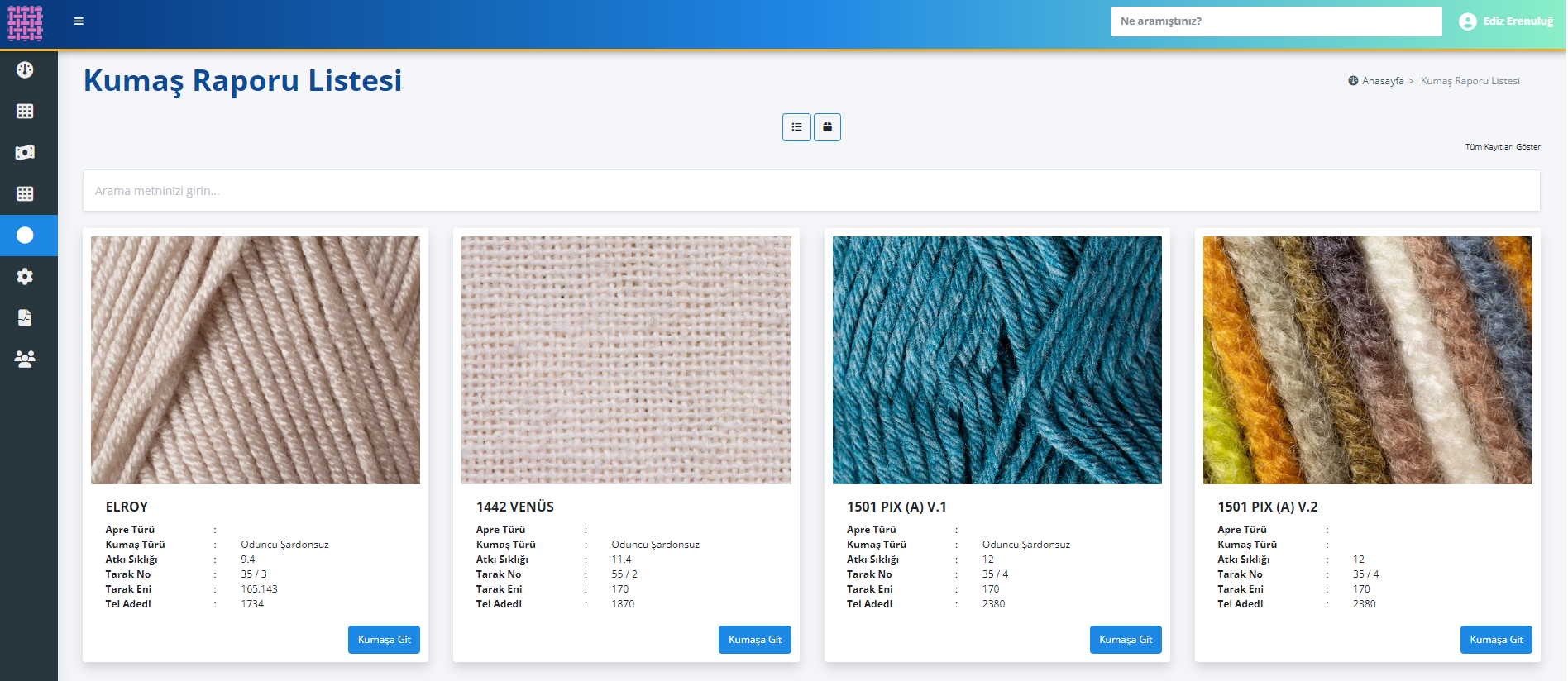Click the grid icon directly below the dashboard icon
This screenshot has height=681, width=1568.
click(25, 112)
